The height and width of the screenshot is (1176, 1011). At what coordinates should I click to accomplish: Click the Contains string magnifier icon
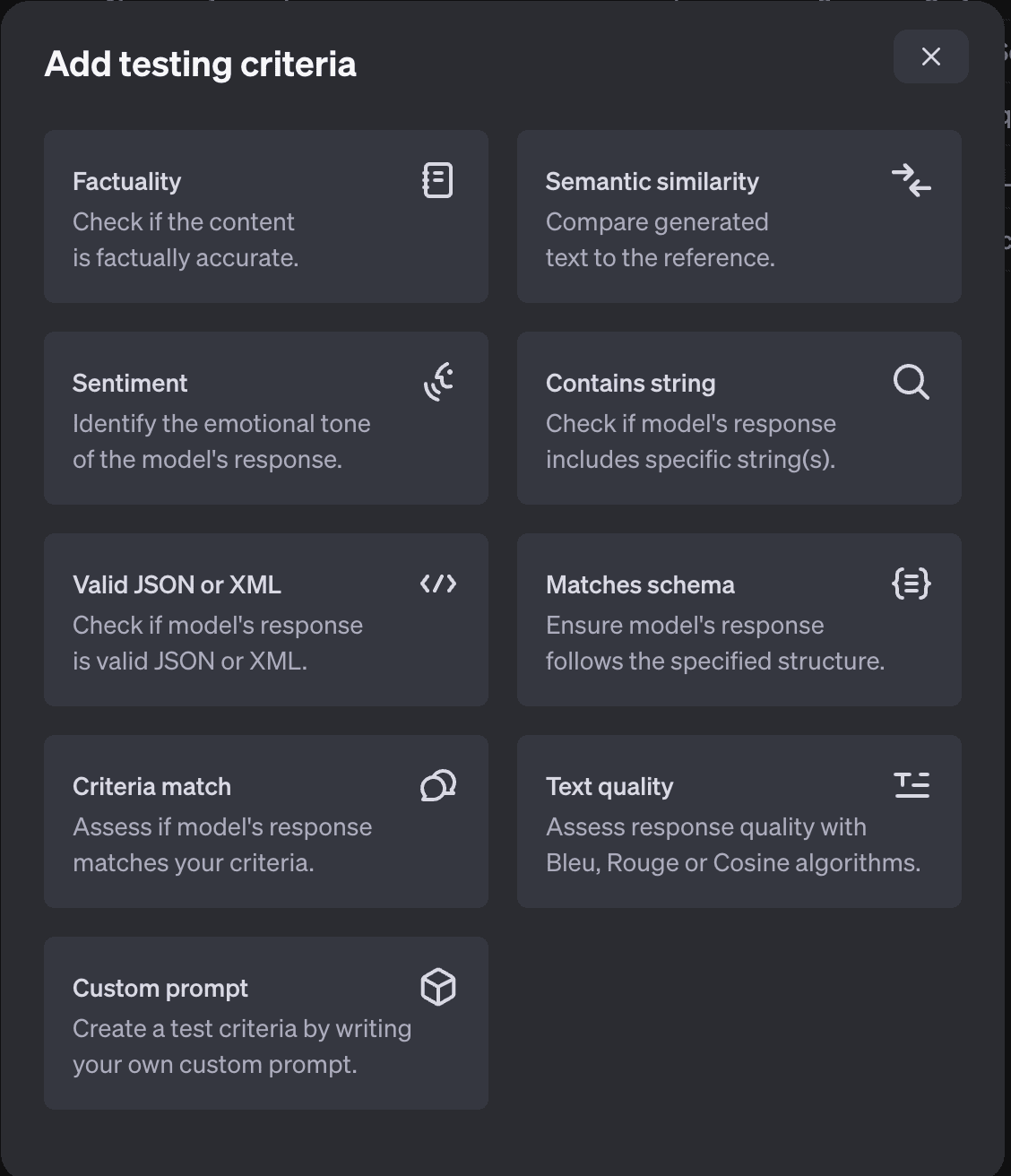911,382
